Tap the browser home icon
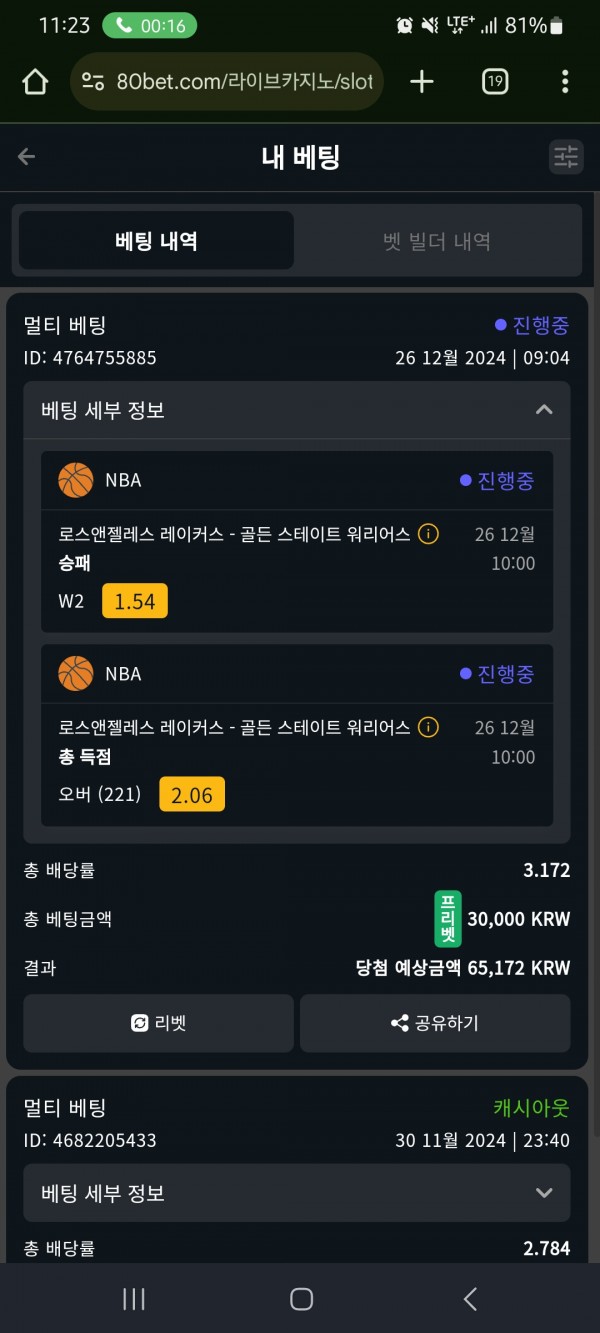Screen dimensions: 600x1333 tap(35, 81)
